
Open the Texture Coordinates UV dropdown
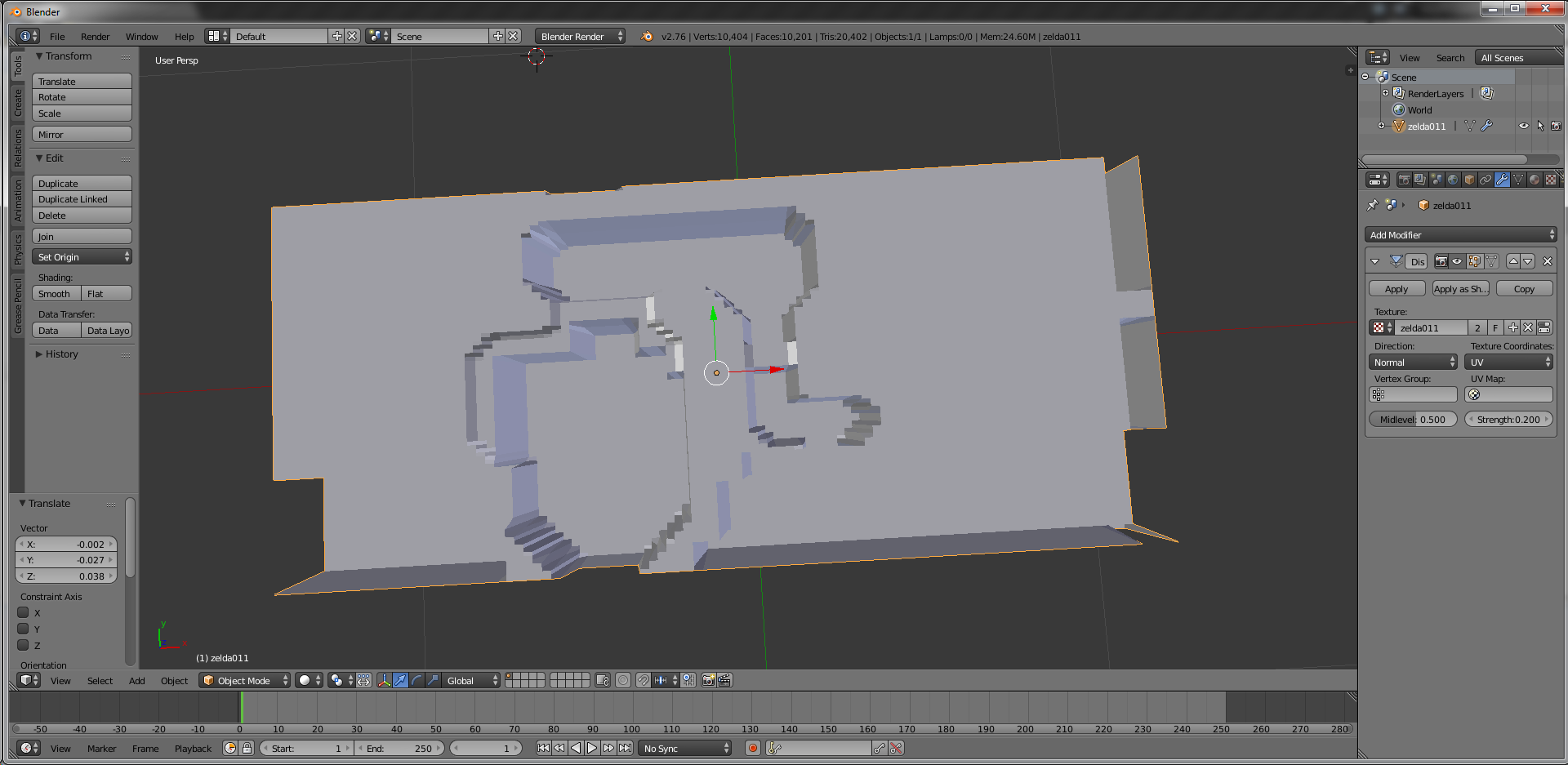click(1508, 362)
